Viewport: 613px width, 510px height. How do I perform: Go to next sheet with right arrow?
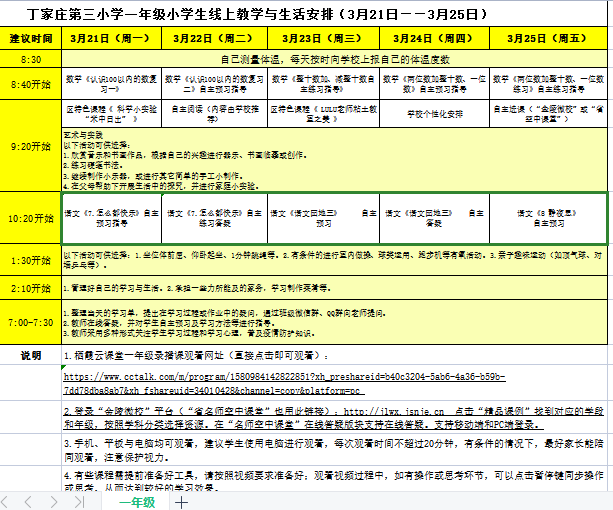click(54, 502)
